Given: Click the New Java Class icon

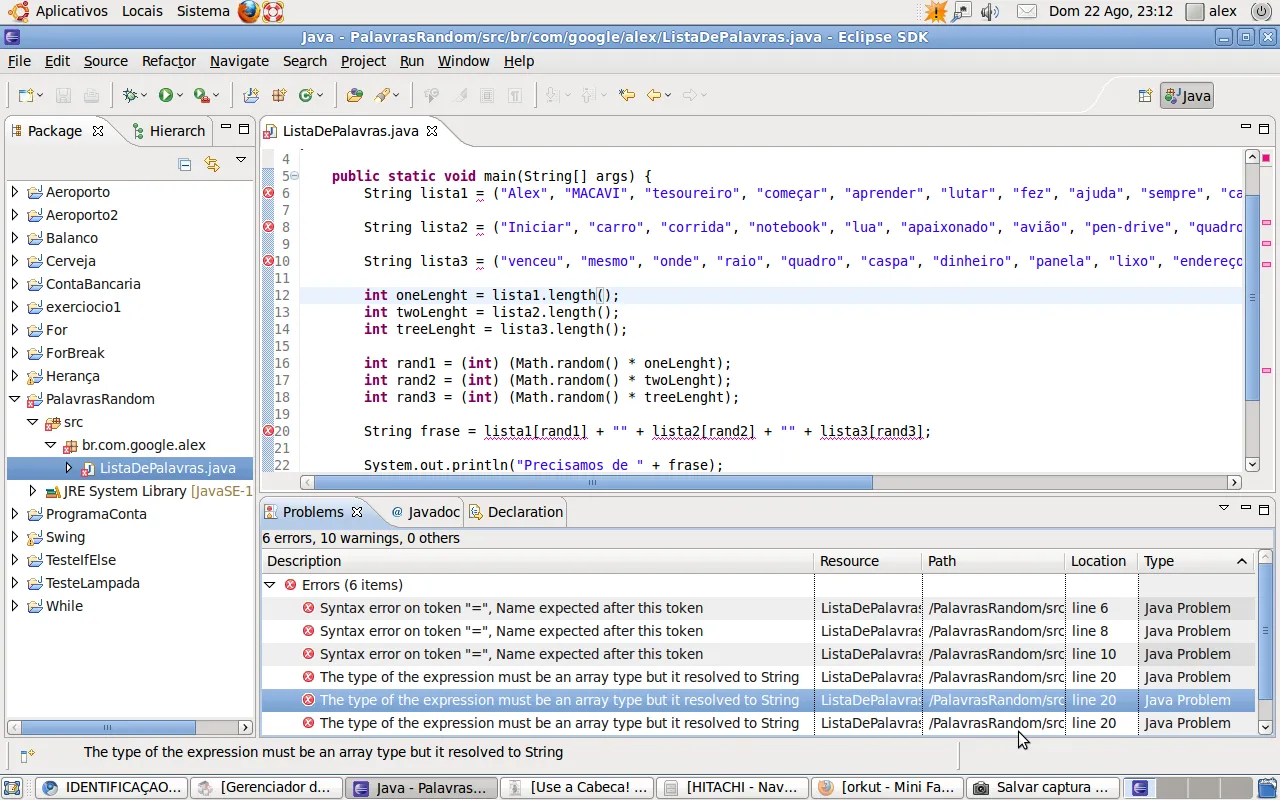Looking at the screenshot, I should [306, 95].
